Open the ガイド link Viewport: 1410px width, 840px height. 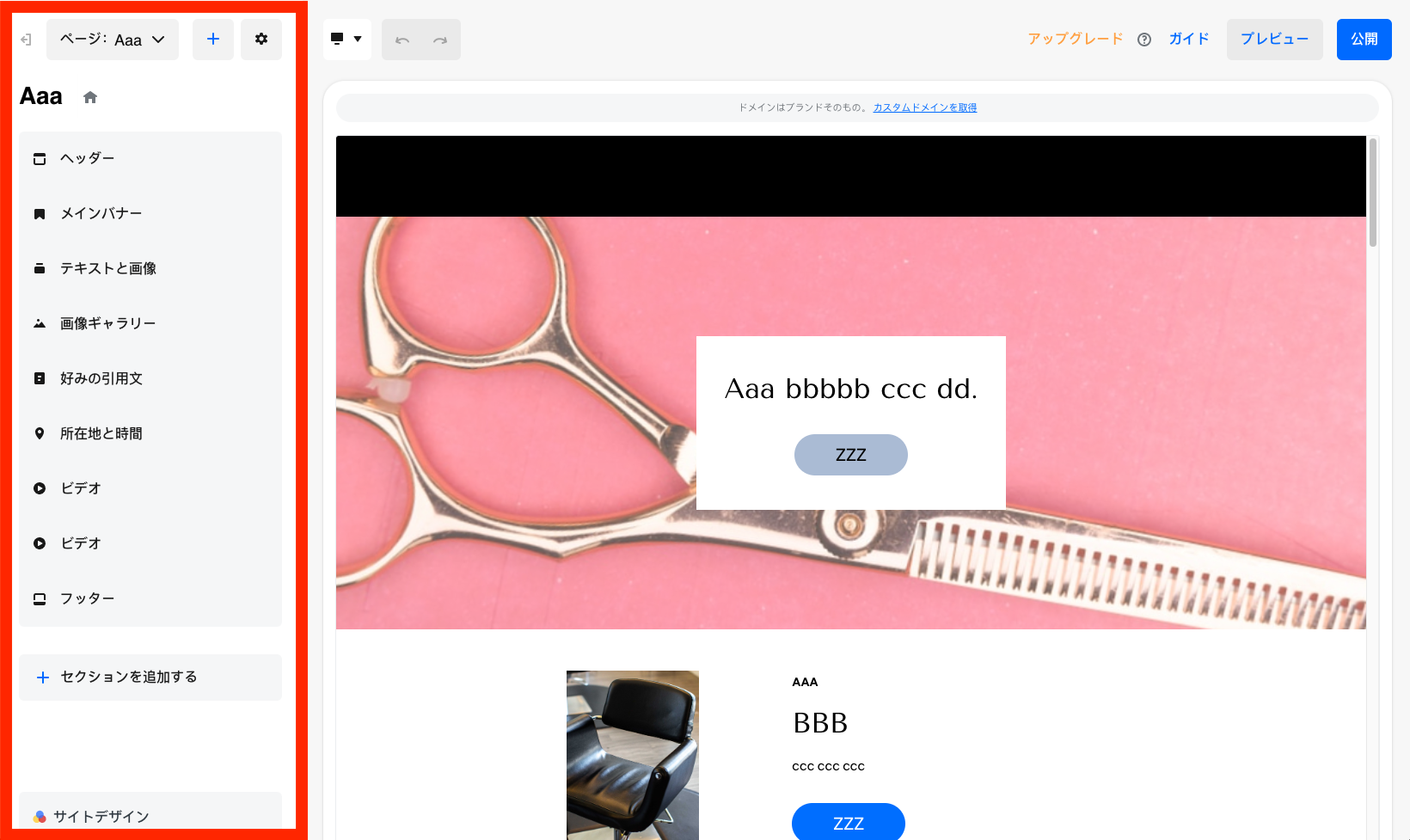[1189, 40]
